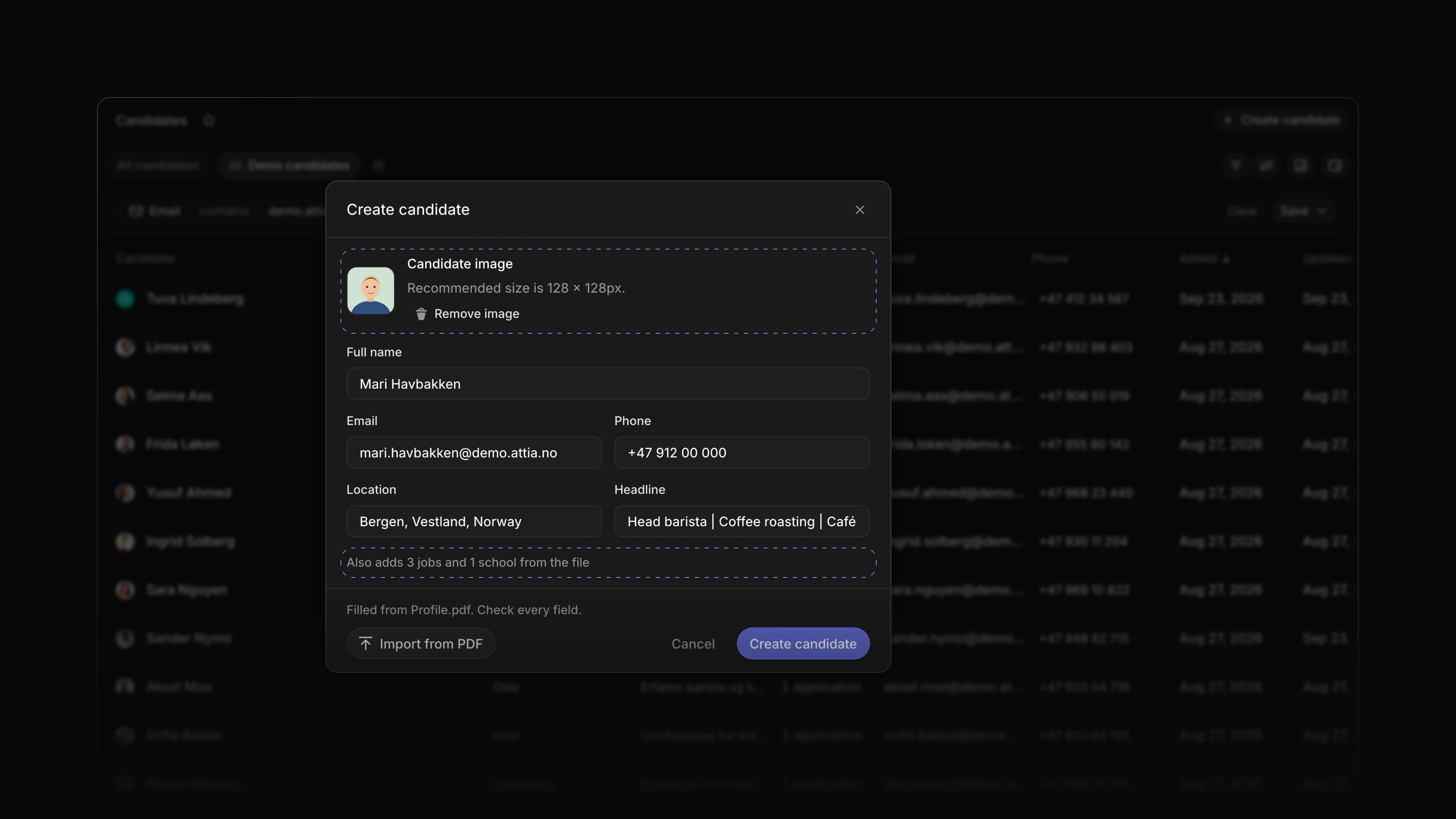Viewport: 1456px width, 819px height.
Task: Edit the Headline input field
Action: (742, 521)
